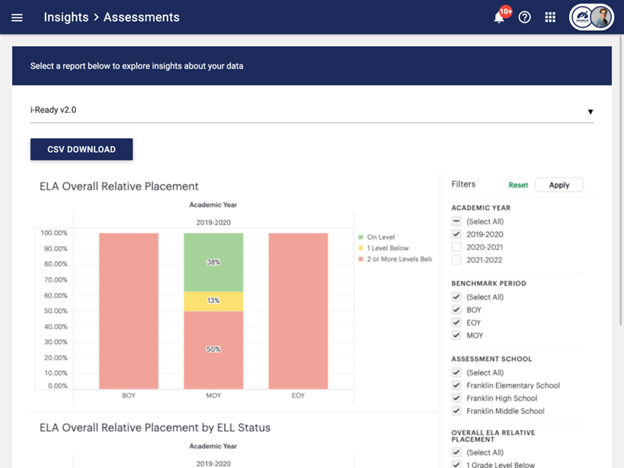Image resolution: width=624 pixels, height=468 pixels.
Task: Toggle Benchmark Period Select All checkbox
Action: pyautogui.click(x=456, y=297)
